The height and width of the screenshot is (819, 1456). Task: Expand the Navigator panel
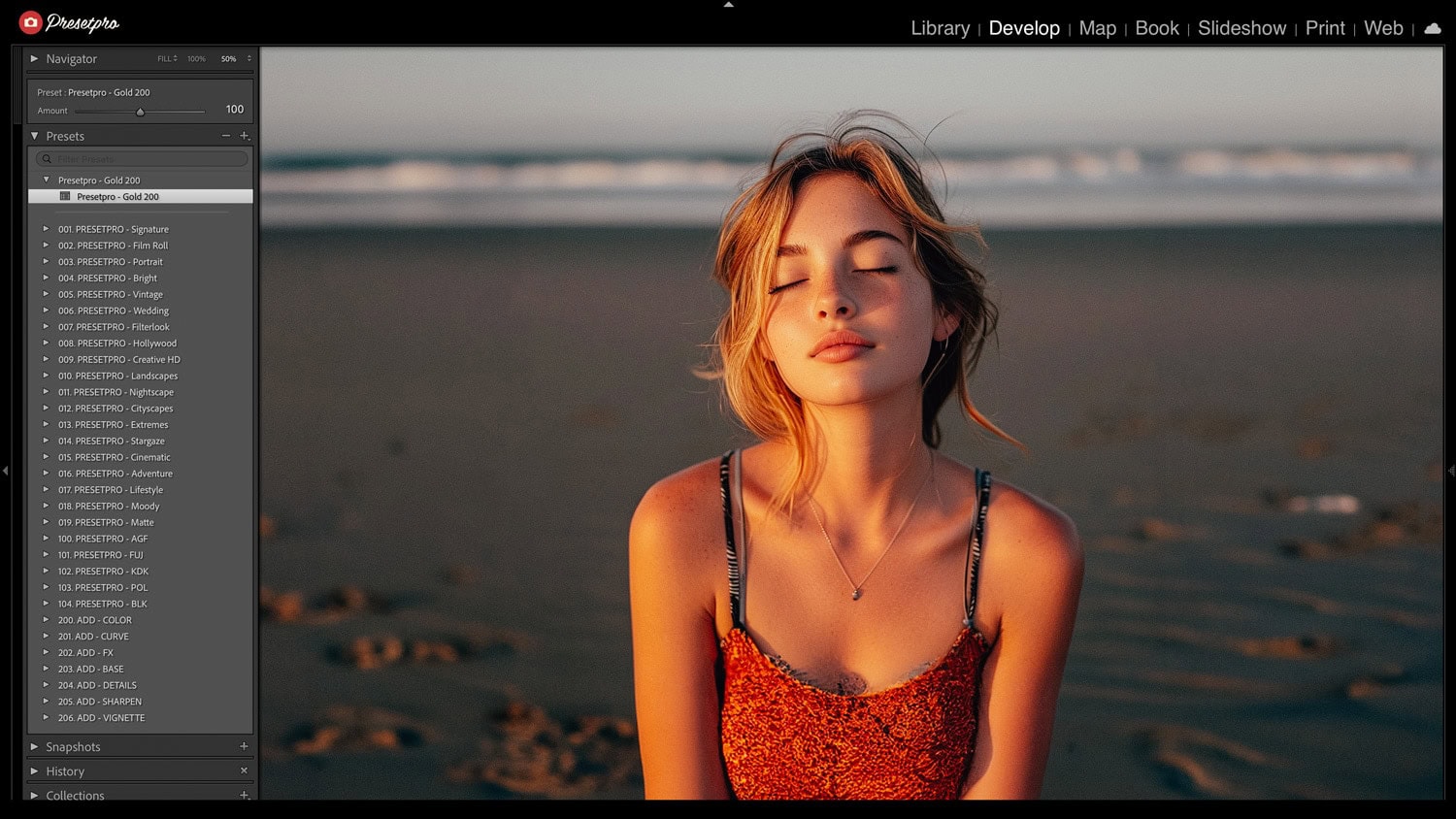[x=35, y=58]
